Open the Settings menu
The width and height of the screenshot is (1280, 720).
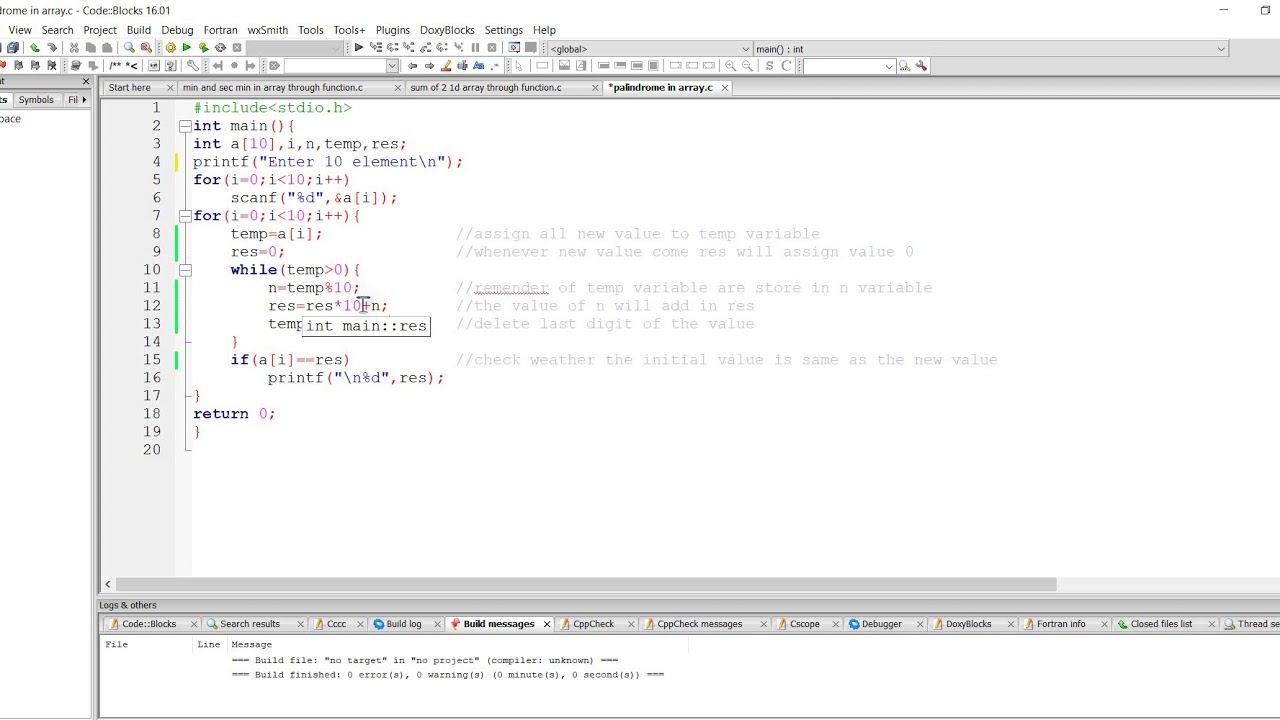(504, 30)
